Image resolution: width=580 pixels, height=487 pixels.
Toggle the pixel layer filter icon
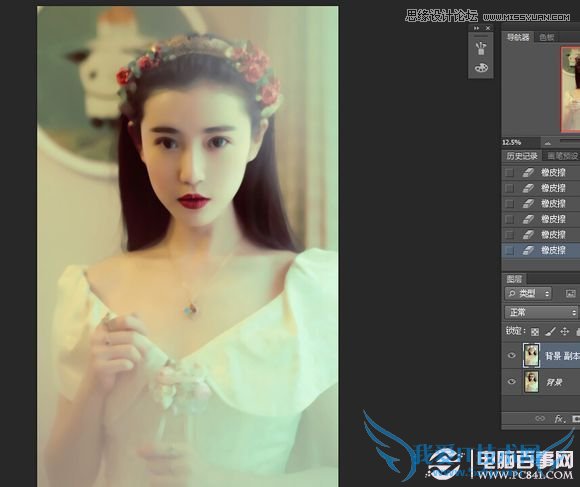[571, 294]
